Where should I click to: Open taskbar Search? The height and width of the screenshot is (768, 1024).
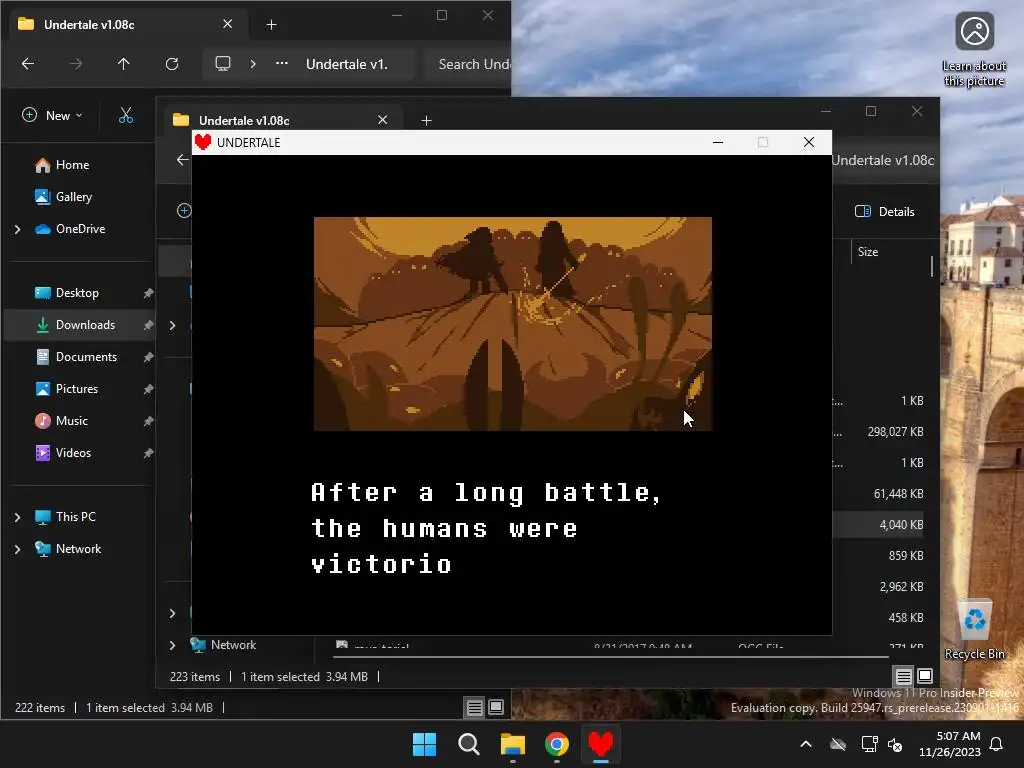(468, 744)
